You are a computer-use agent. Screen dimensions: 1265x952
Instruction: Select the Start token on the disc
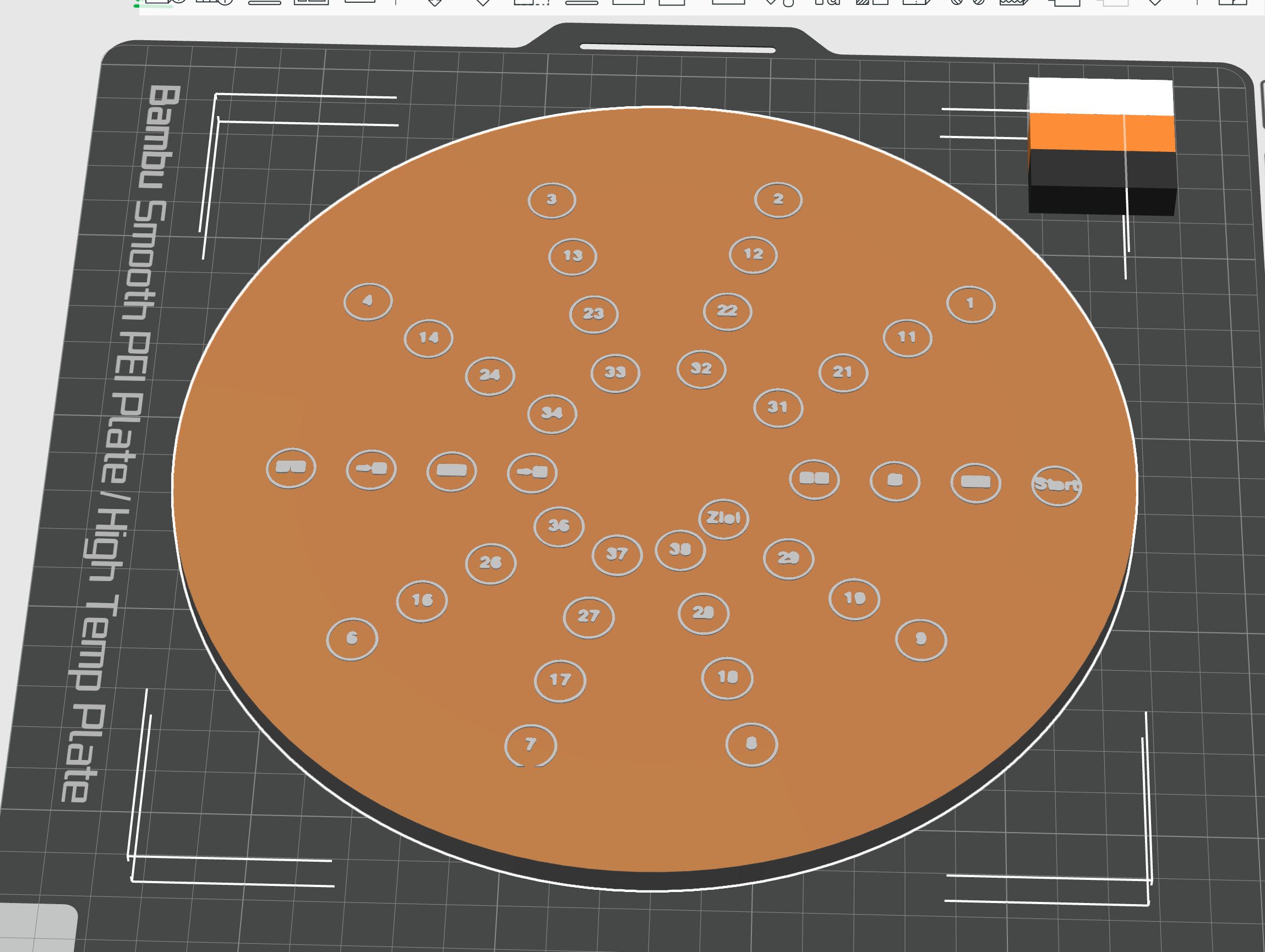[x=1056, y=485]
